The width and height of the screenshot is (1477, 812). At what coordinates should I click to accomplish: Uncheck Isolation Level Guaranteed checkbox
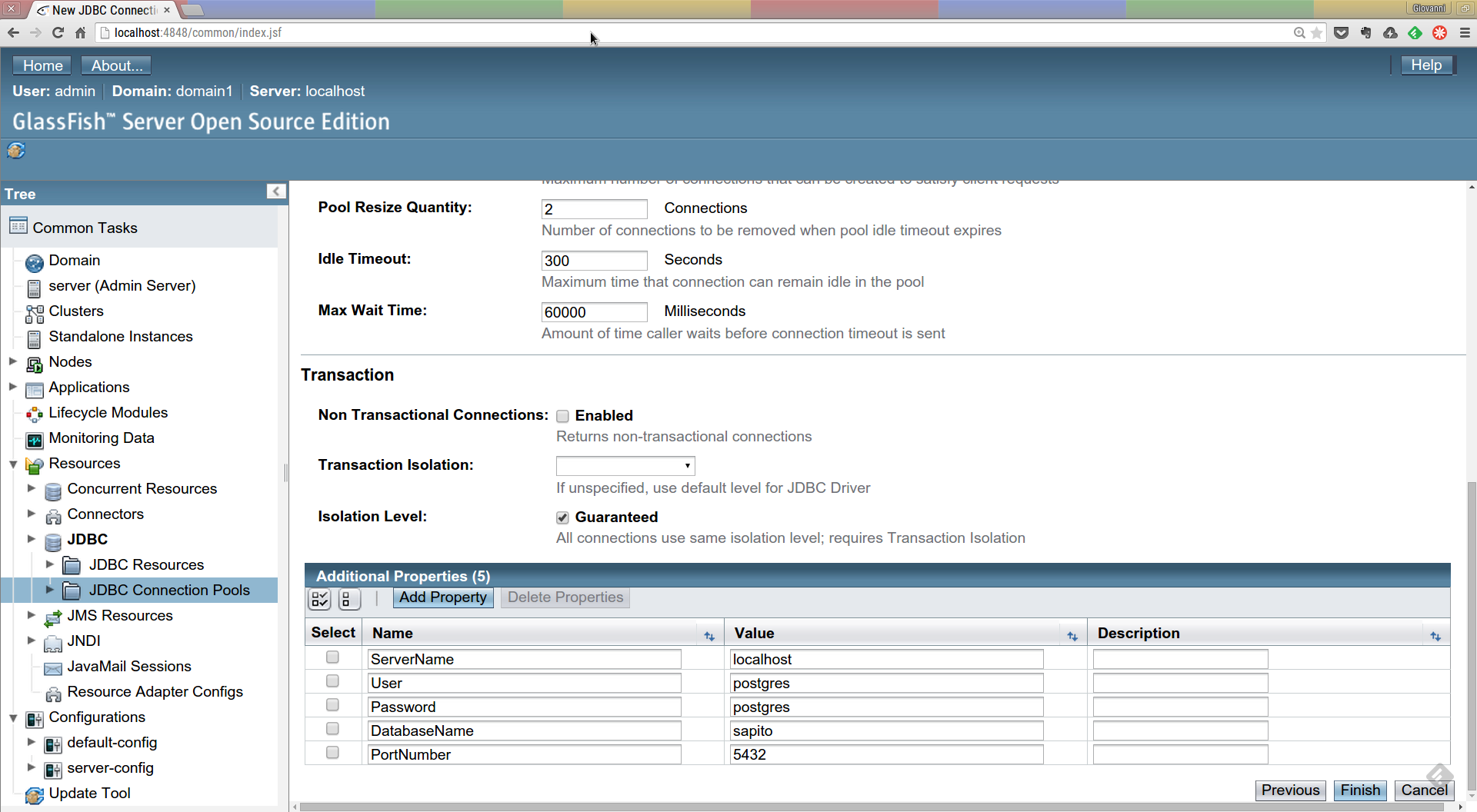tap(562, 517)
